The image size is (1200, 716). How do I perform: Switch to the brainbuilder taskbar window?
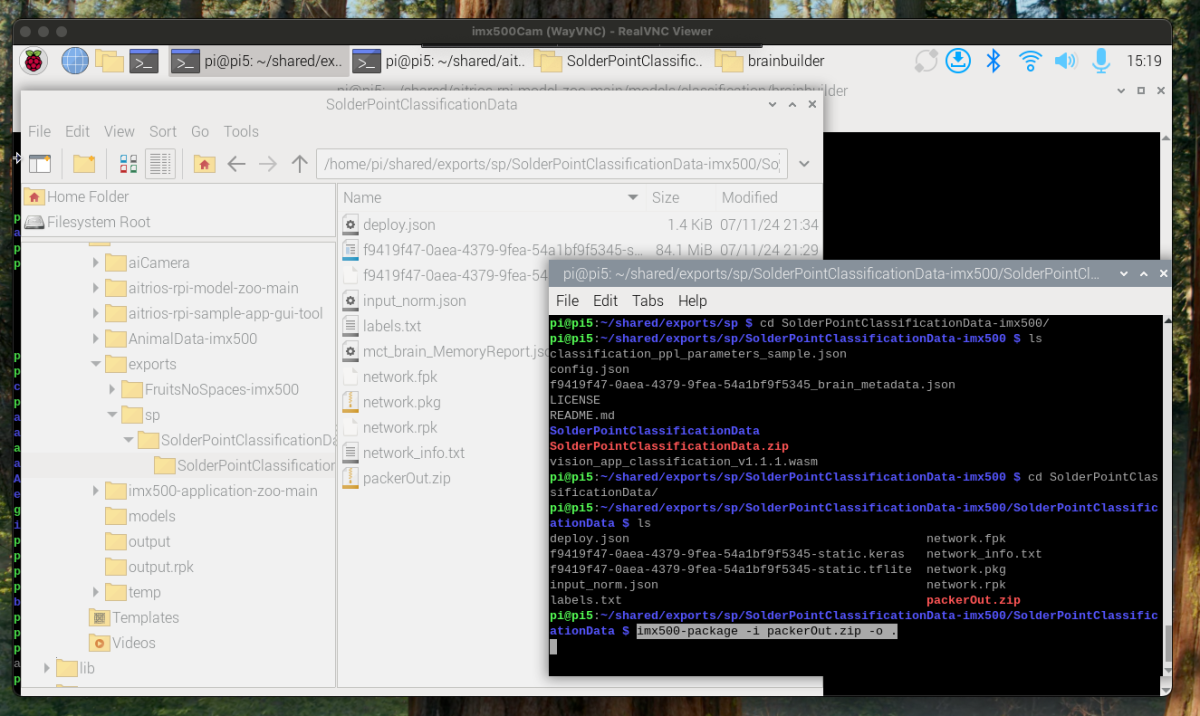point(770,61)
